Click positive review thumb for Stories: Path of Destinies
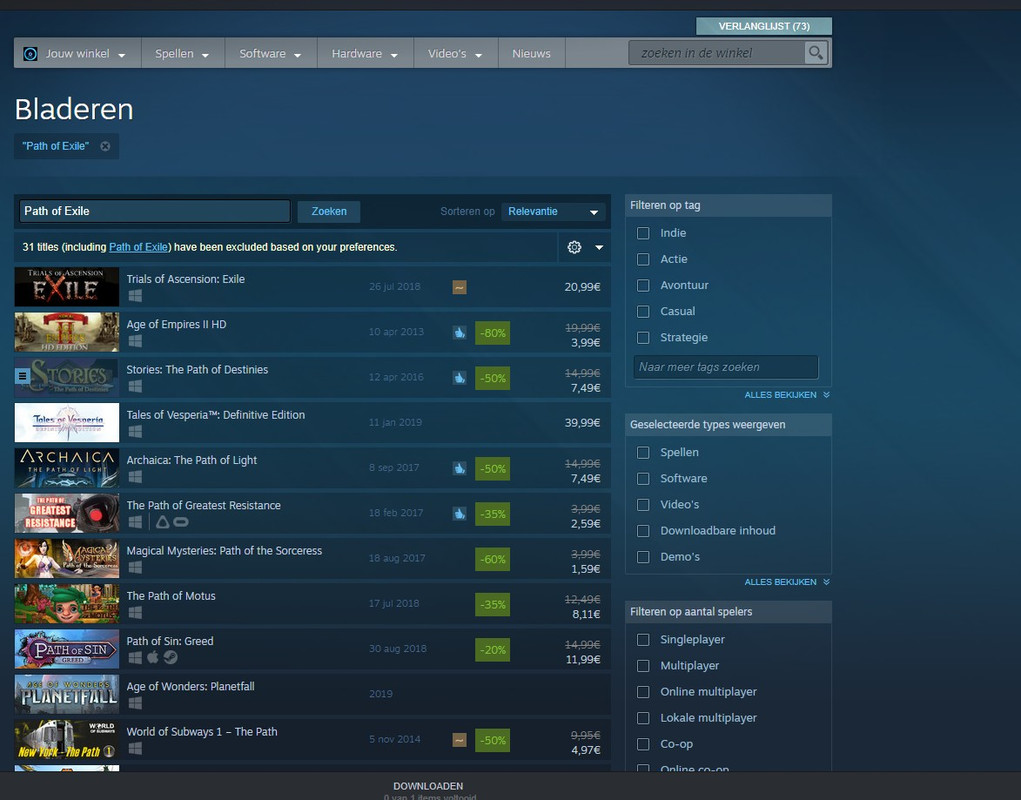This screenshot has height=800, width=1021. (459, 378)
